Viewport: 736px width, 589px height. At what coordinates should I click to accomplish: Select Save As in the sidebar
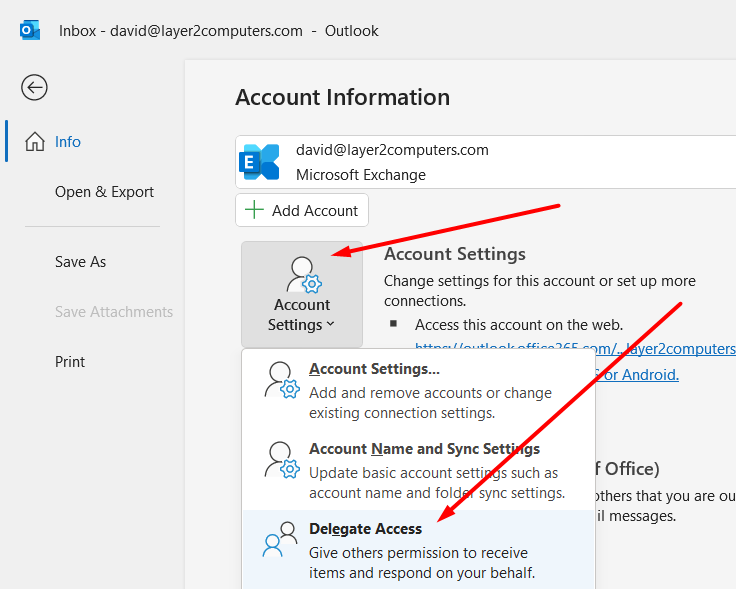[x=80, y=261]
